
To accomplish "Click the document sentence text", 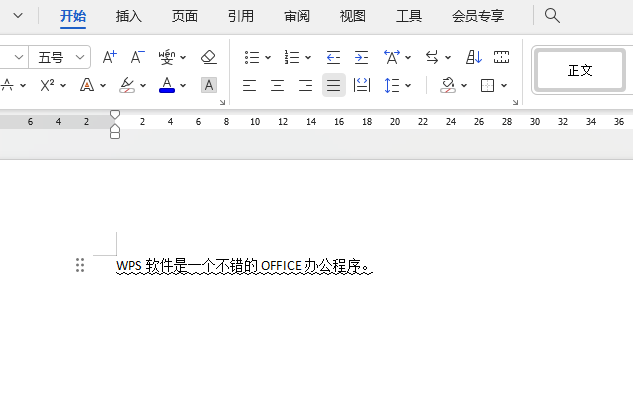I will 244,266.
